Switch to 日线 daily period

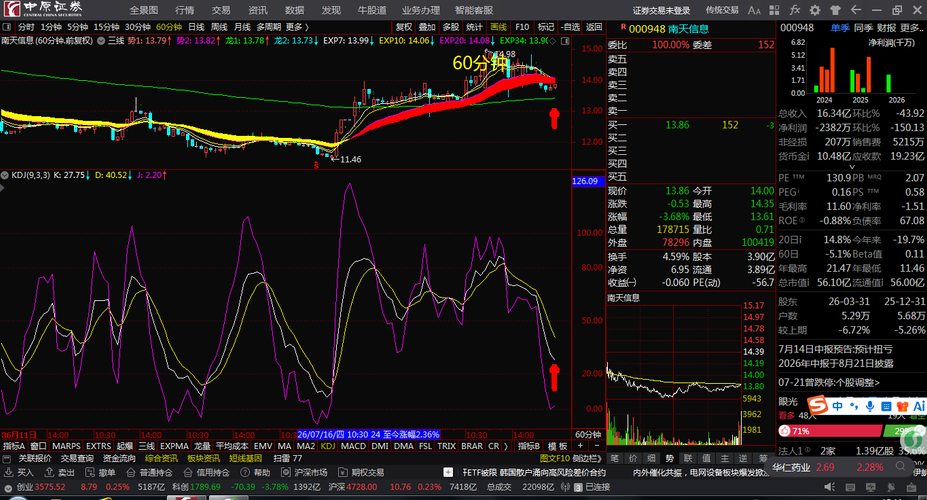(x=196, y=27)
